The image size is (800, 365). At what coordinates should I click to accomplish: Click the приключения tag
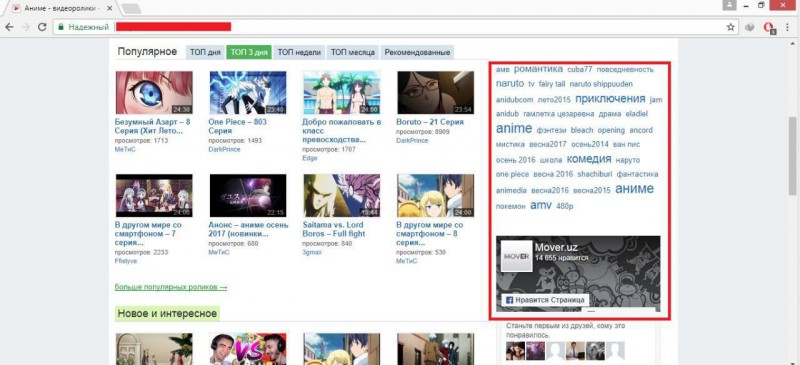tap(610, 99)
